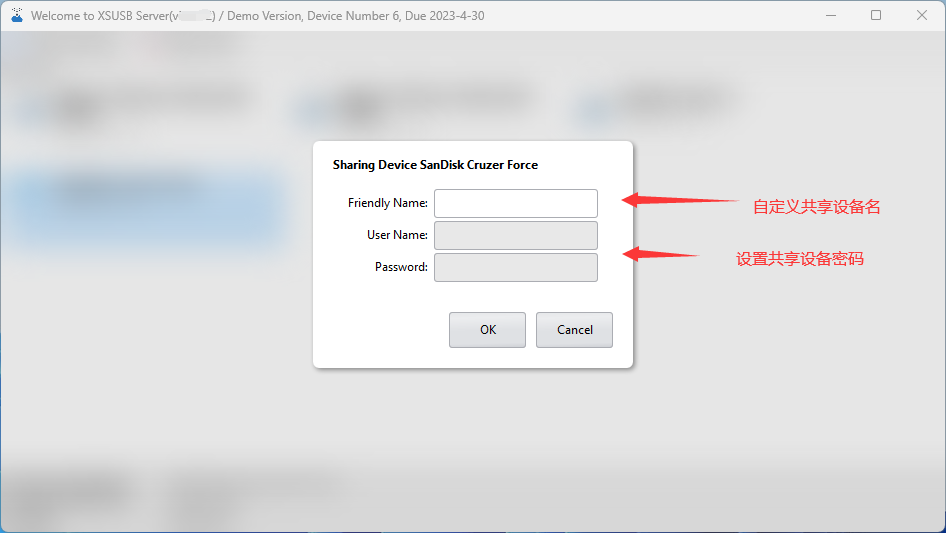
Task: Click the XSUSB Server app icon in title bar
Action: [x=17, y=15]
